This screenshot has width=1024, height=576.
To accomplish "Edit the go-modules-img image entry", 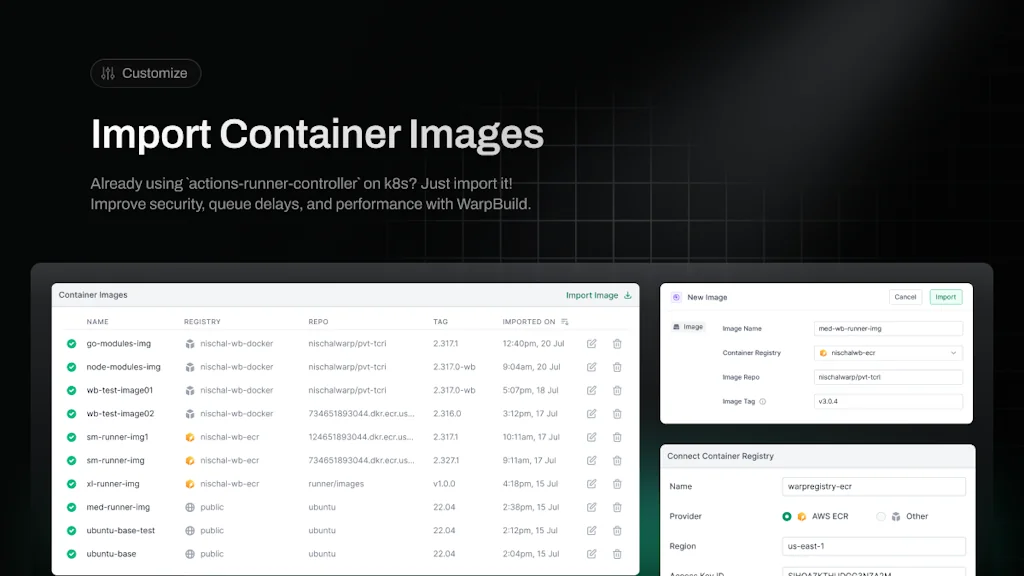I will (x=592, y=344).
